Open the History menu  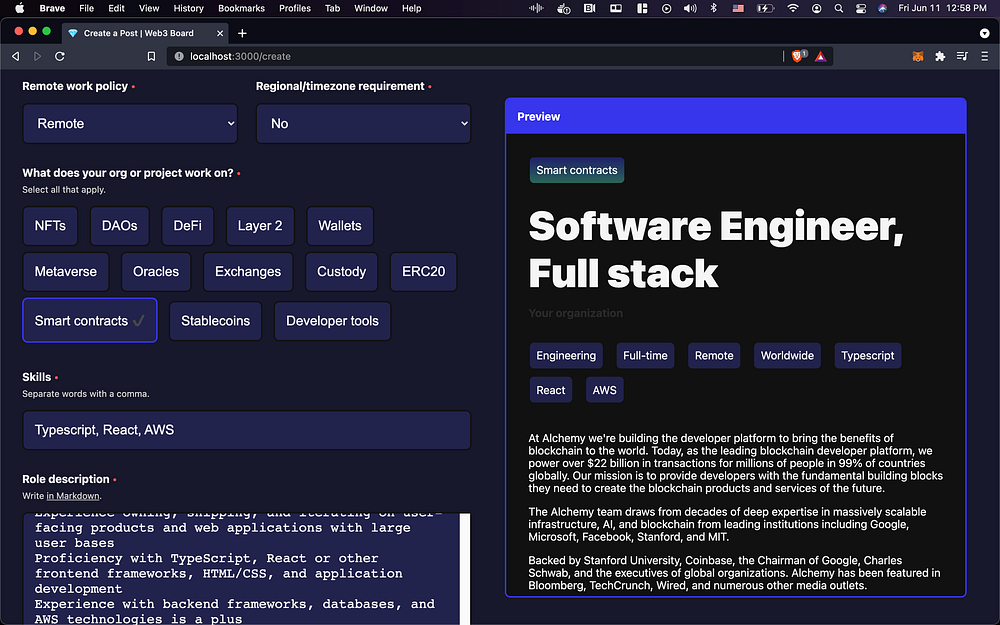pyautogui.click(x=188, y=8)
